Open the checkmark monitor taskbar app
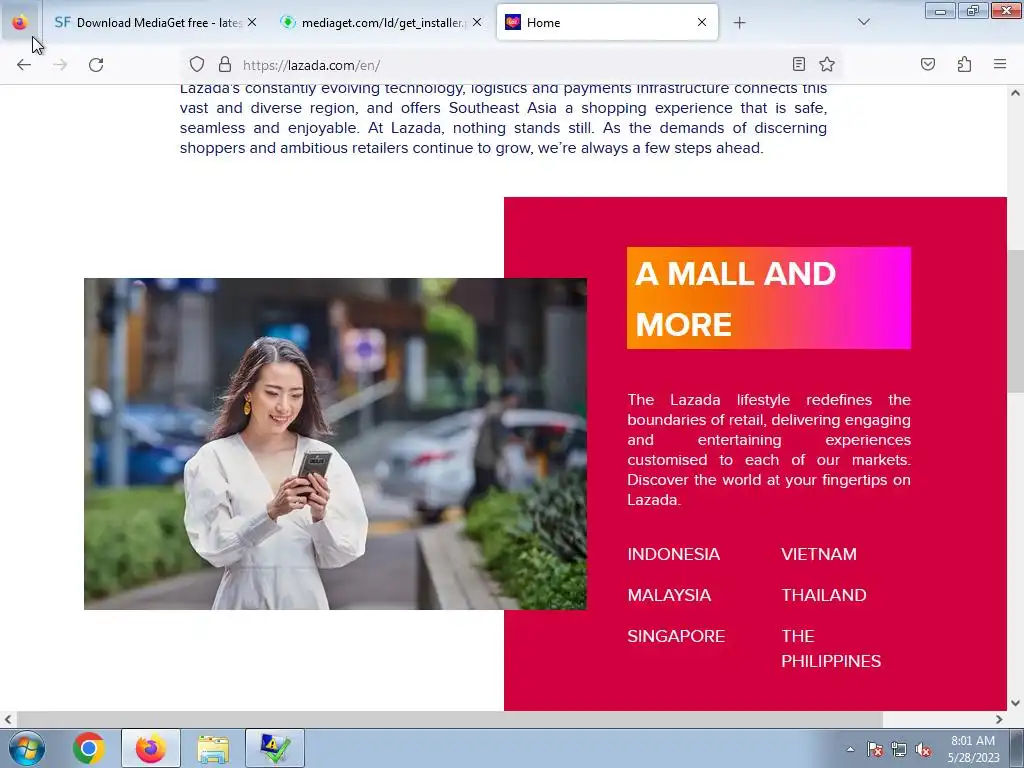 275,748
